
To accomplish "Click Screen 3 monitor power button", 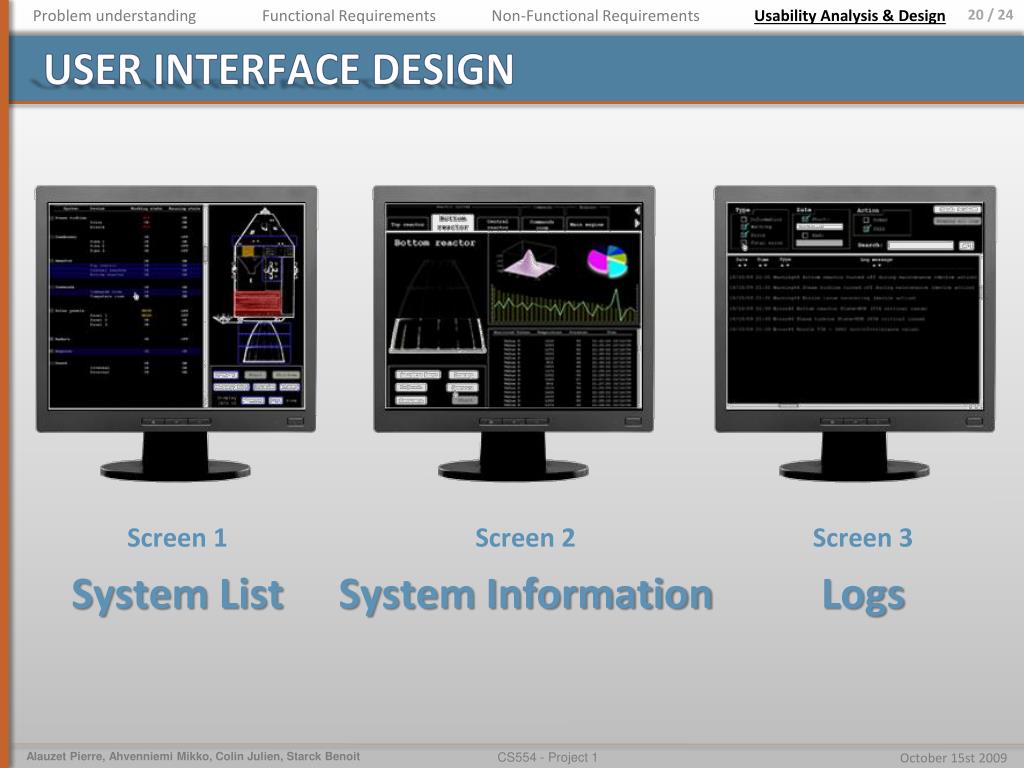I will [974, 421].
